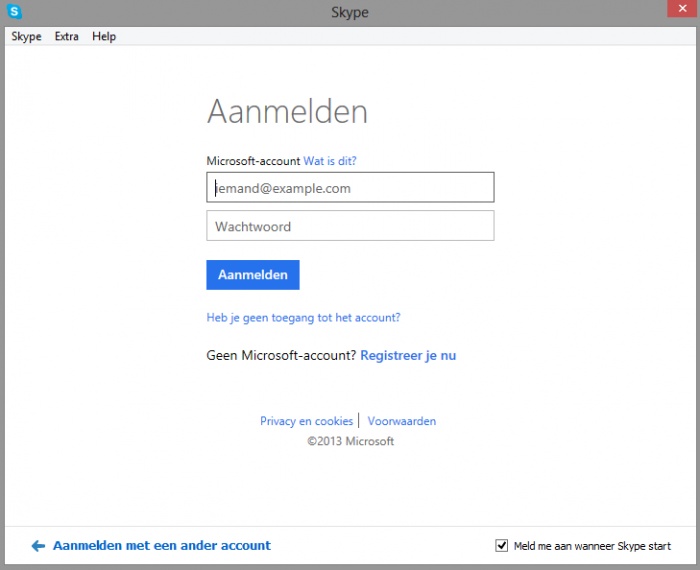Click 'Registreer je nu' link

(x=408, y=356)
